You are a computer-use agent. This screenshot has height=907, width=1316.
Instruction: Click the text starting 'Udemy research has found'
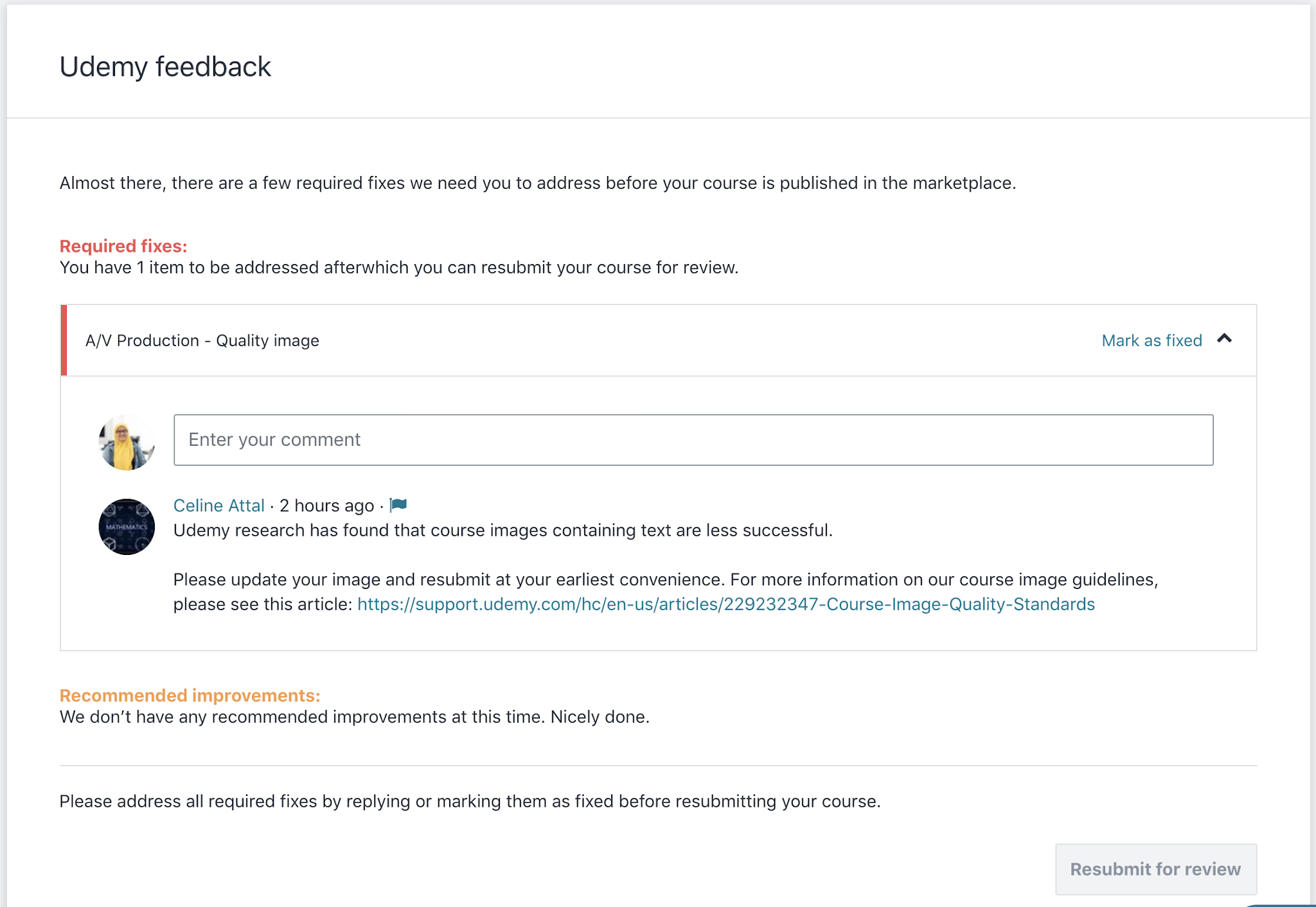(x=502, y=531)
